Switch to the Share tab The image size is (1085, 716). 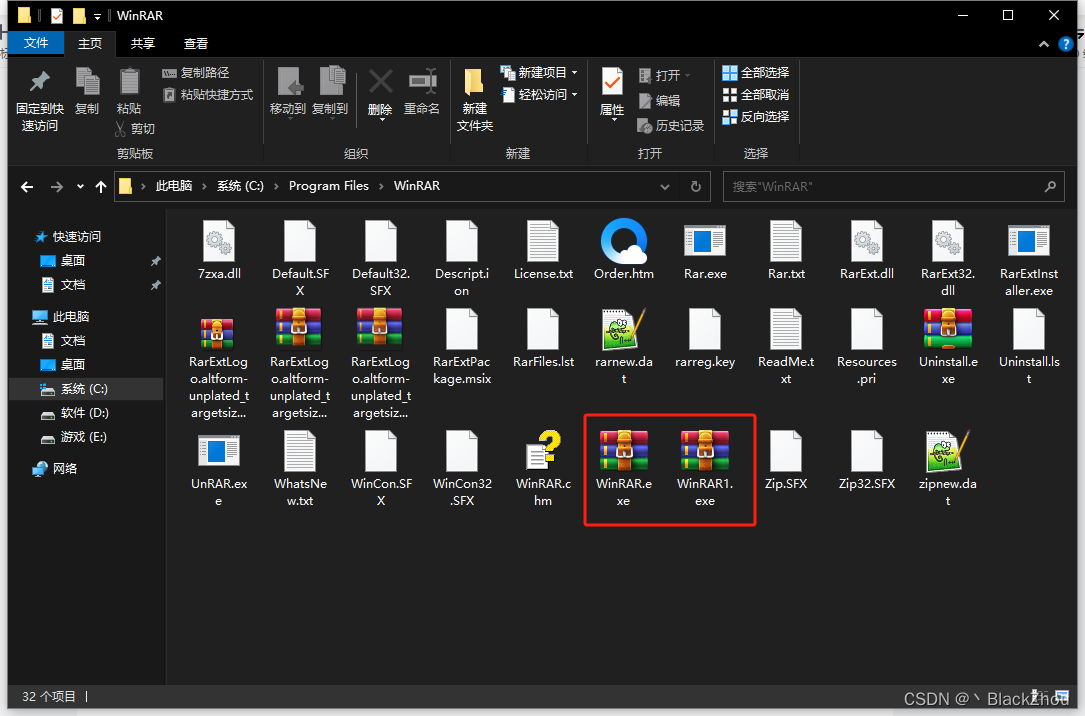[143, 44]
